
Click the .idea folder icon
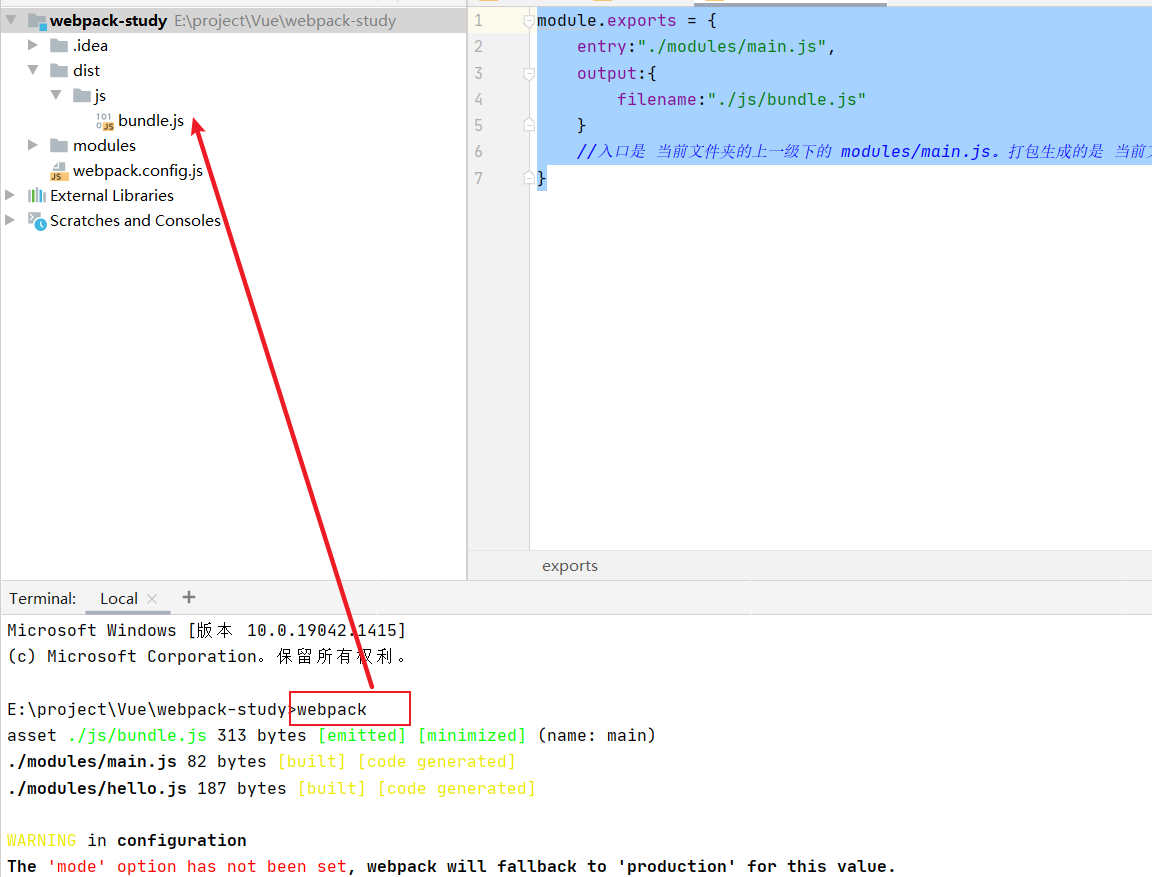click(x=59, y=46)
